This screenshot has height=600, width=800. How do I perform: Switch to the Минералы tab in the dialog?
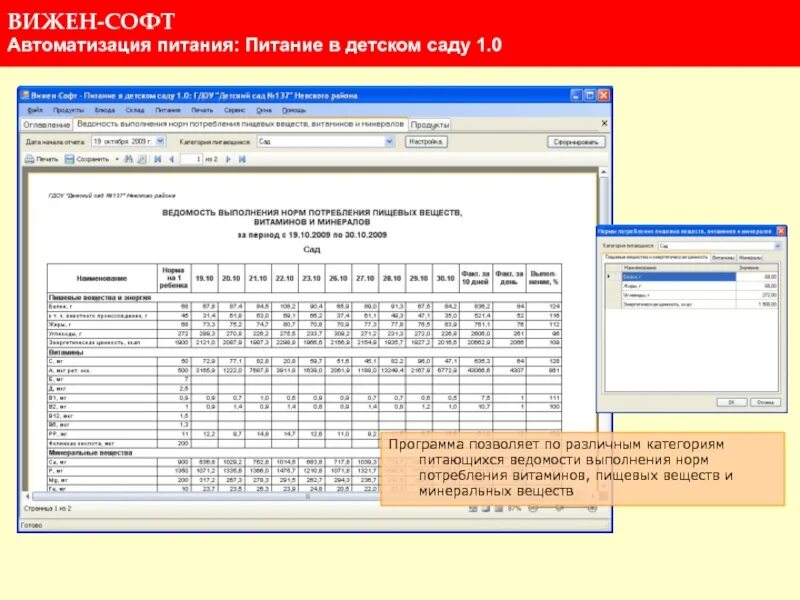pyautogui.click(x=750, y=258)
